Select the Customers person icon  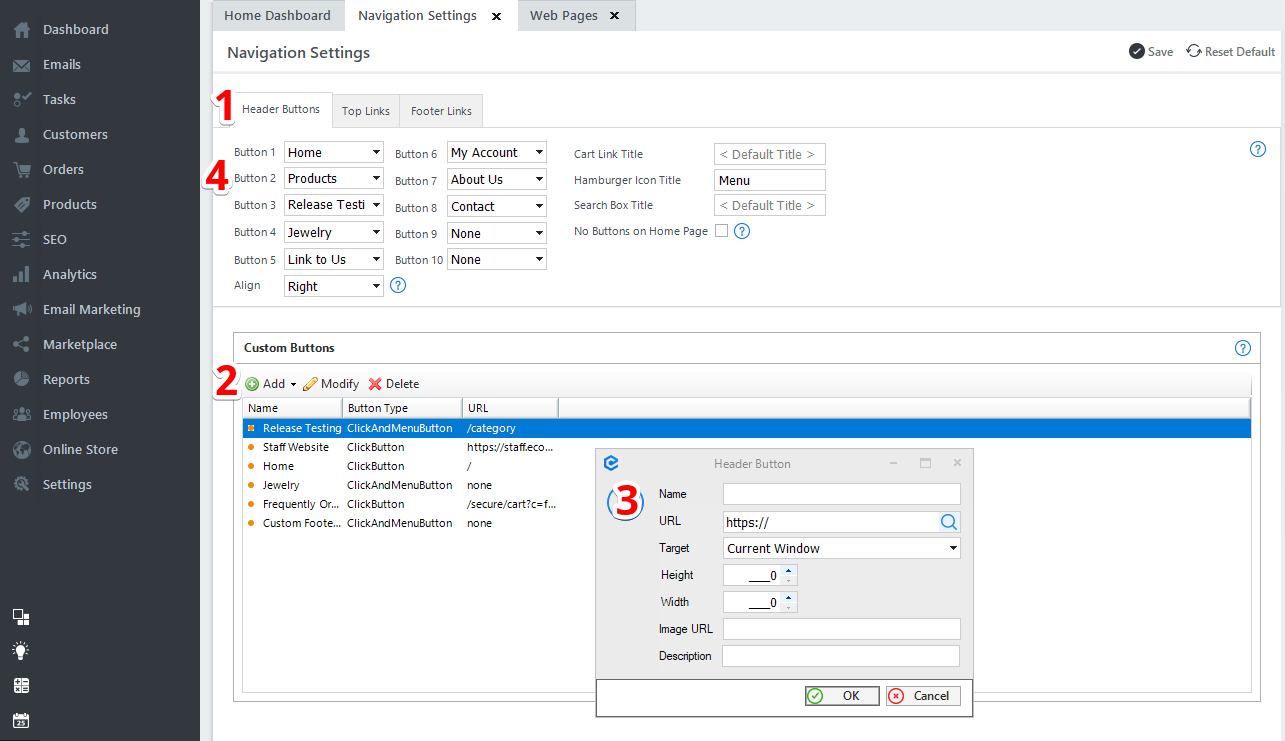pyautogui.click(x=22, y=135)
